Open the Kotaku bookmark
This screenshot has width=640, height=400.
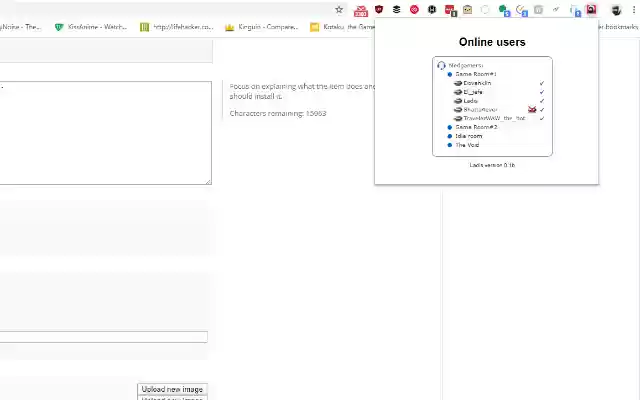pos(342,27)
